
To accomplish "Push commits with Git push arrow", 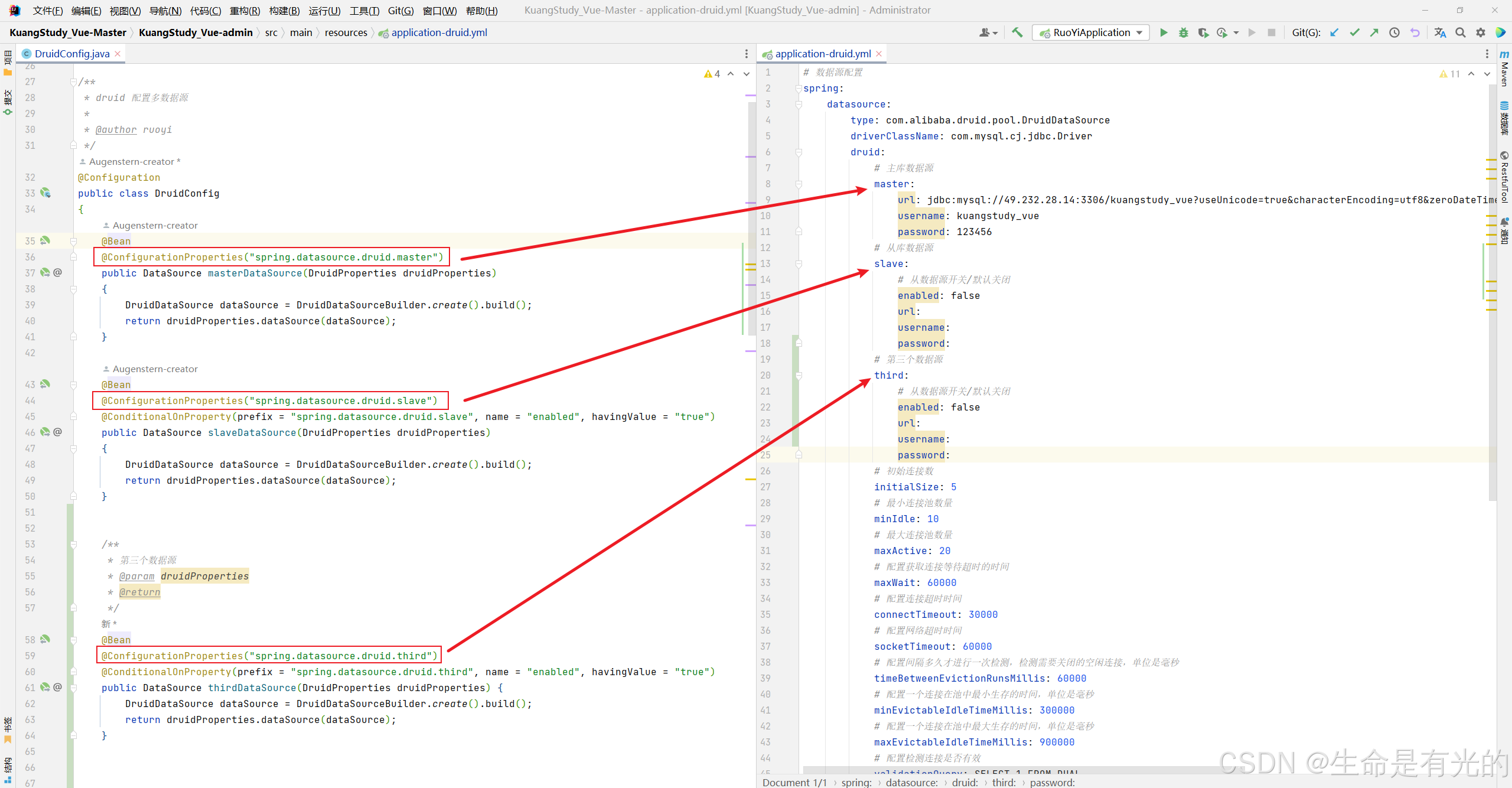I will (x=1374, y=32).
